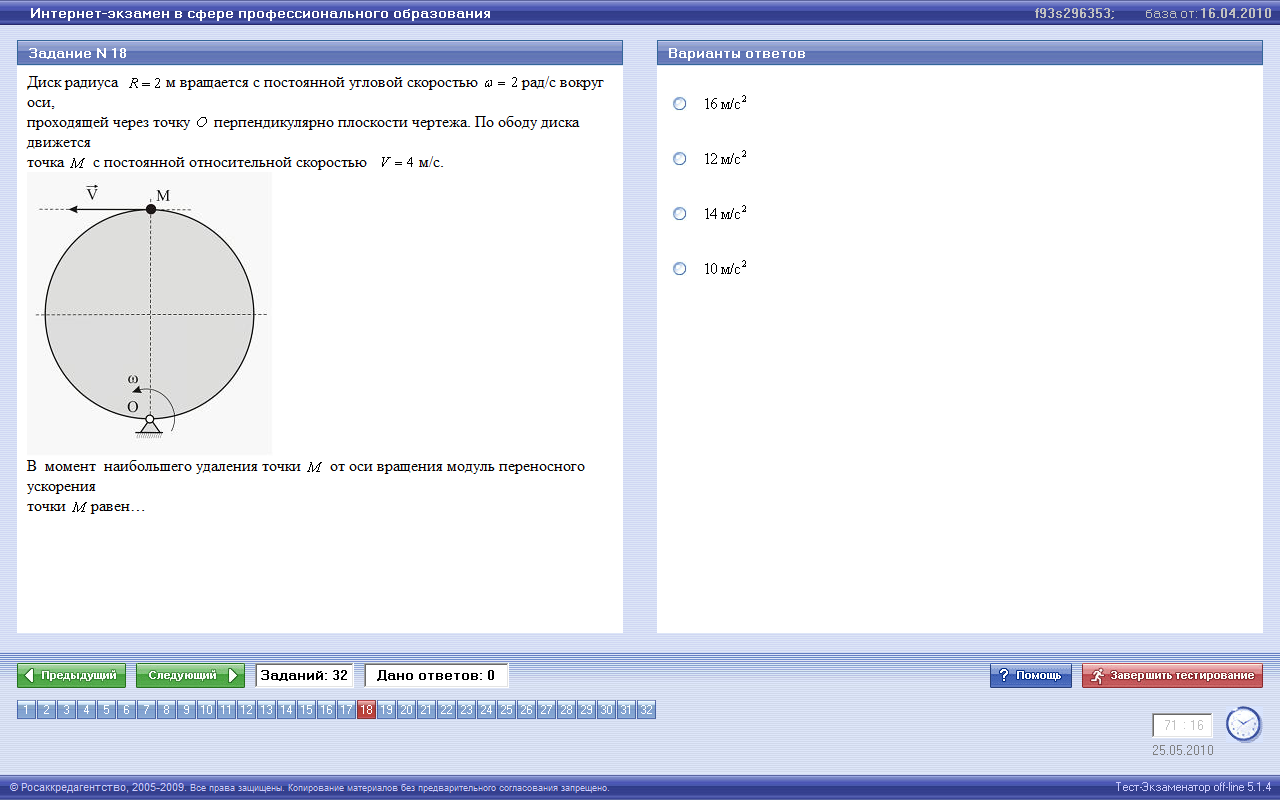Go to question number 32
1280x800 pixels.
click(x=646, y=710)
